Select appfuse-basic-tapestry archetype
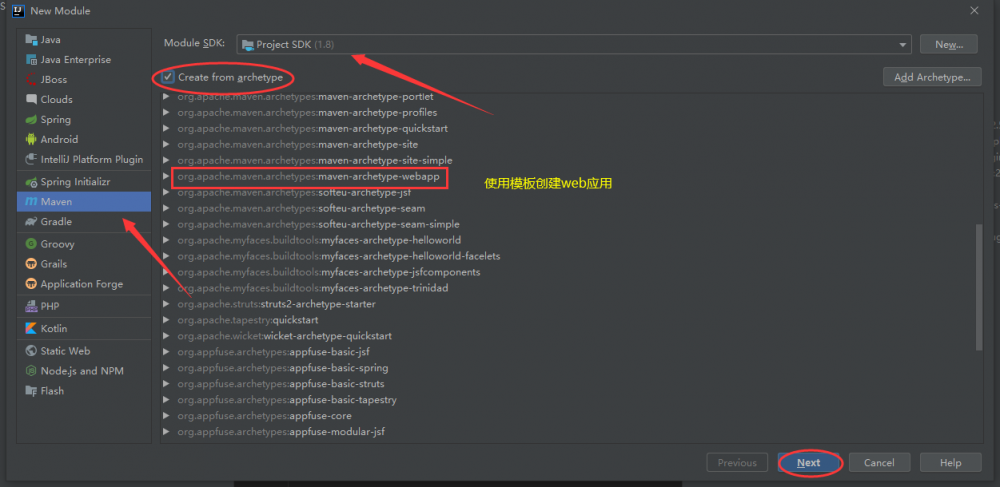Image resolution: width=1000 pixels, height=487 pixels. tap(287, 400)
